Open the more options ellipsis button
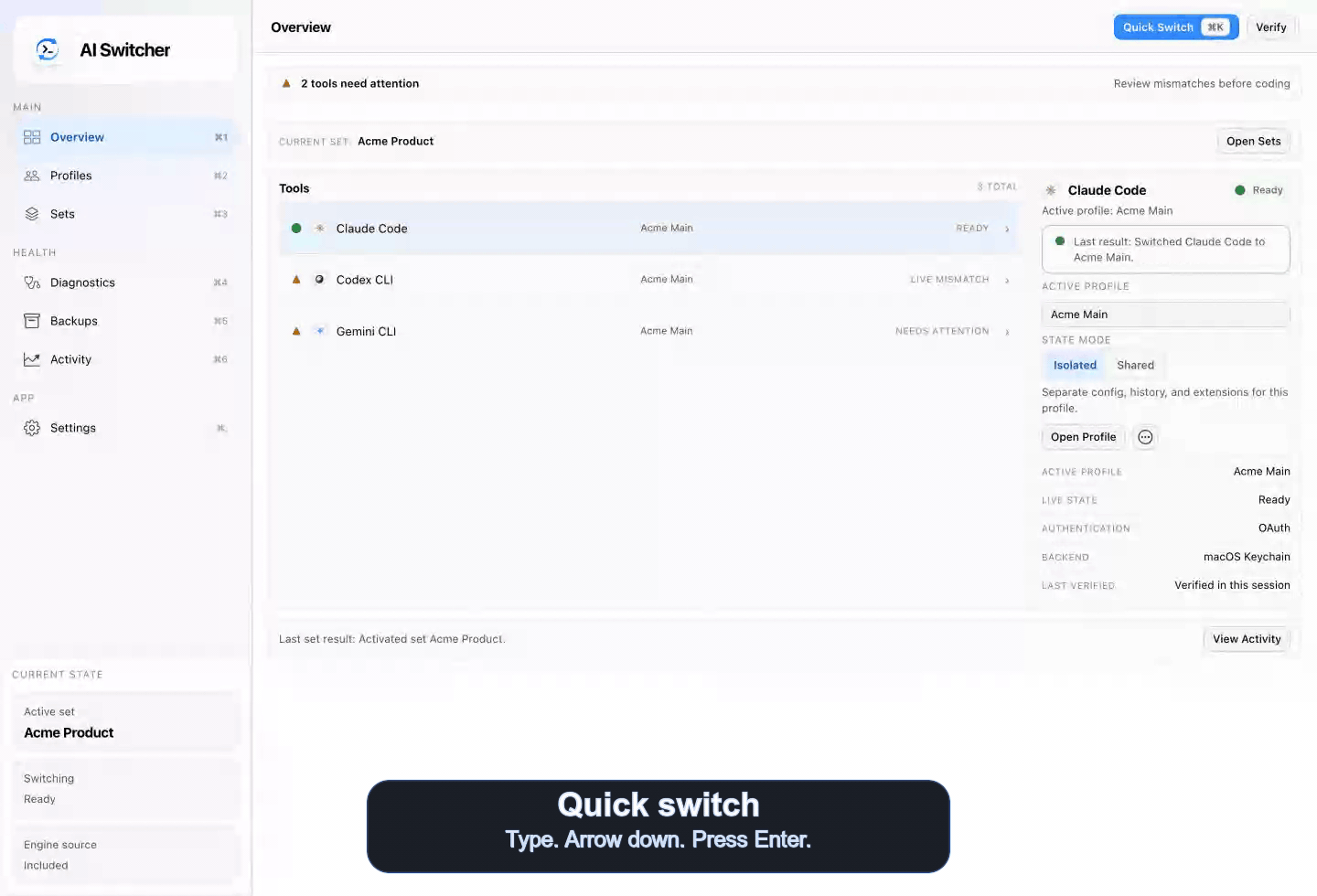The width and height of the screenshot is (1317, 896). pyautogui.click(x=1145, y=437)
